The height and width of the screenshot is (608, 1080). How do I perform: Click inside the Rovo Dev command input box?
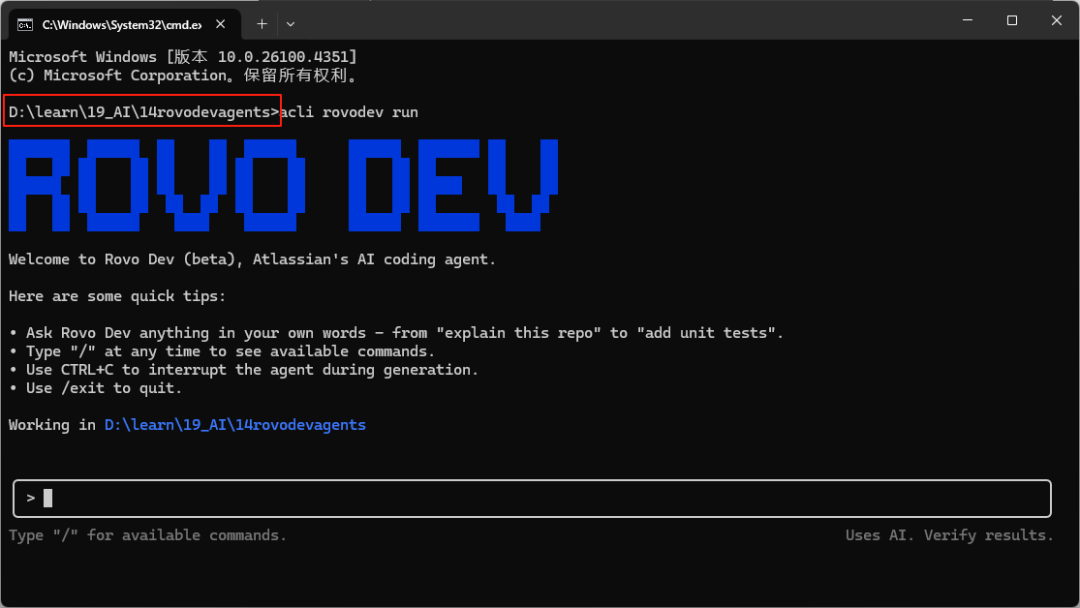click(400, 497)
